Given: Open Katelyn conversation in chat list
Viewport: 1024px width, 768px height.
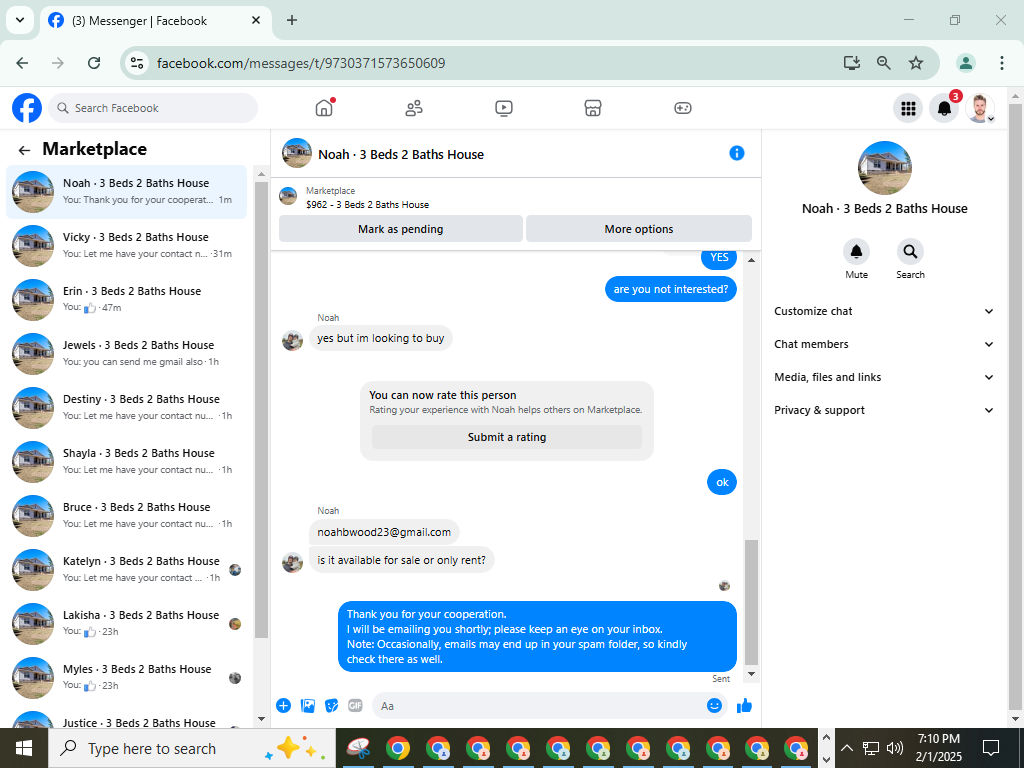Looking at the screenshot, I should [127, 569].
